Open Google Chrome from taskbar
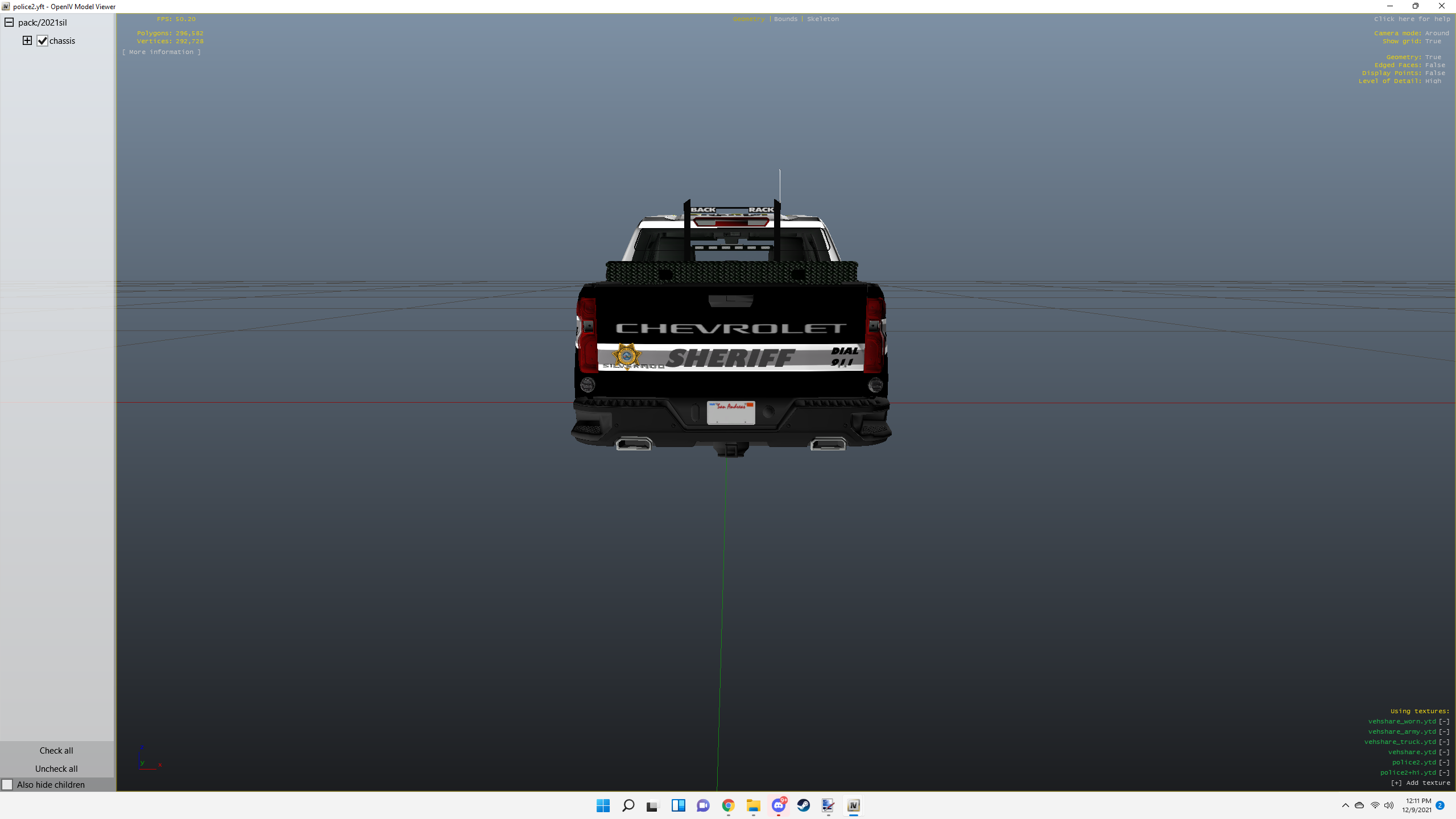1456x819 pixels. tap(728, 805)
